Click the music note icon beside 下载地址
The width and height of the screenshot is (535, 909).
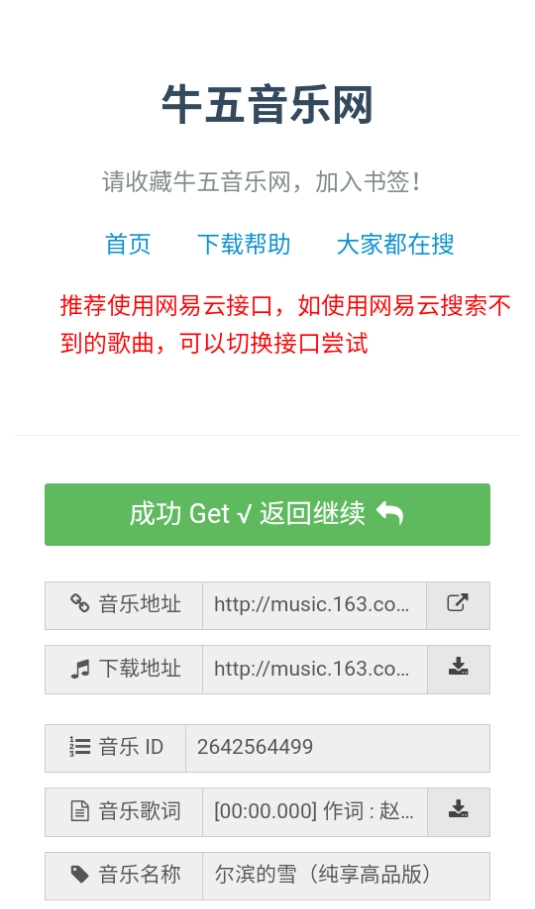(80, 669)
